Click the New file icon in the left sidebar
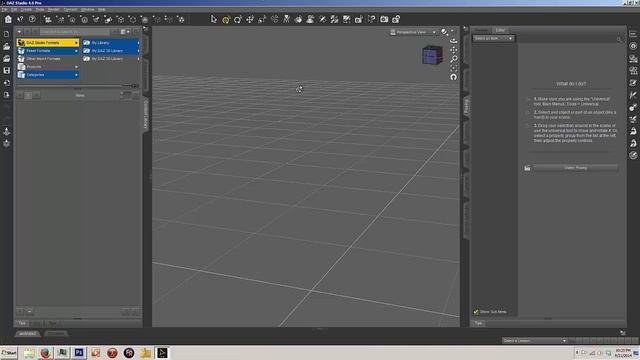 click(x=7, y=34)
